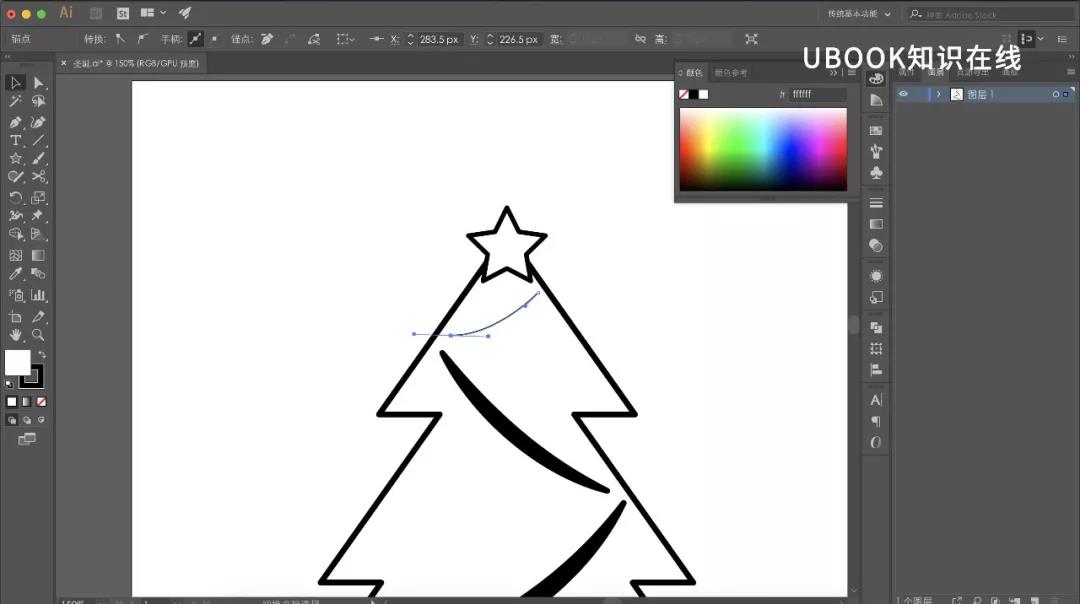Reset to default fill and stroke
The image size is (1080, 604).
tap(9, 384)
